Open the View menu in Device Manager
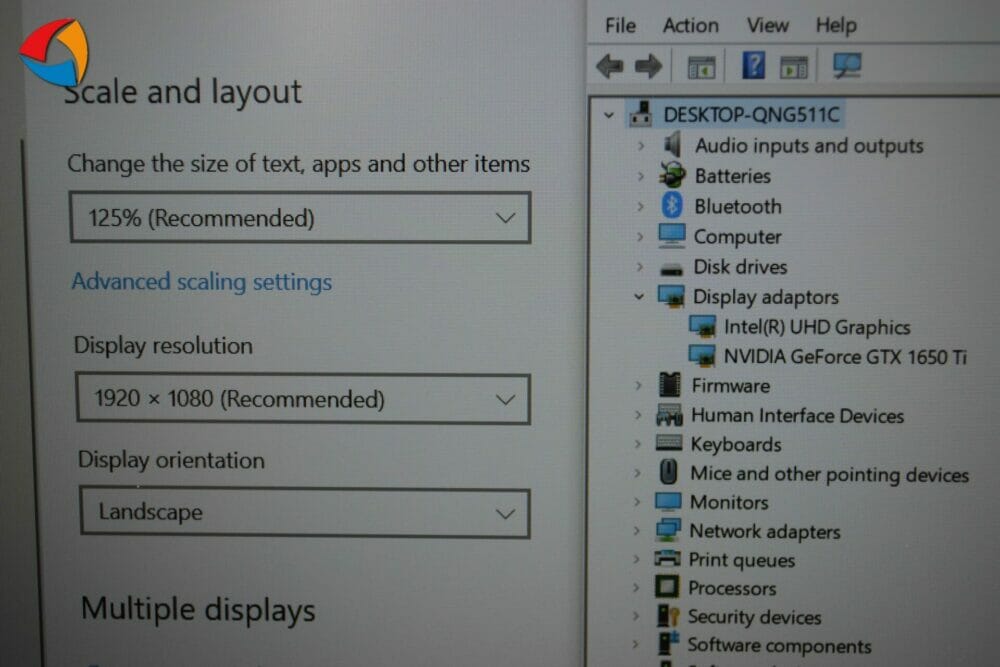1000x667 pixels. [768, 26]
